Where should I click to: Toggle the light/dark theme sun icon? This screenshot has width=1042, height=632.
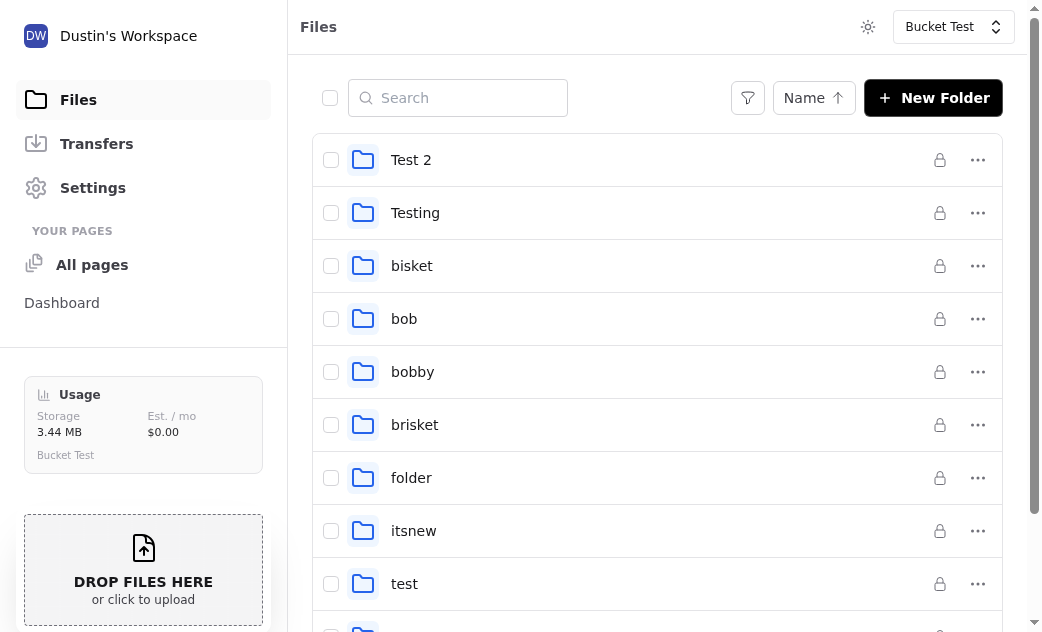point(868,27)
